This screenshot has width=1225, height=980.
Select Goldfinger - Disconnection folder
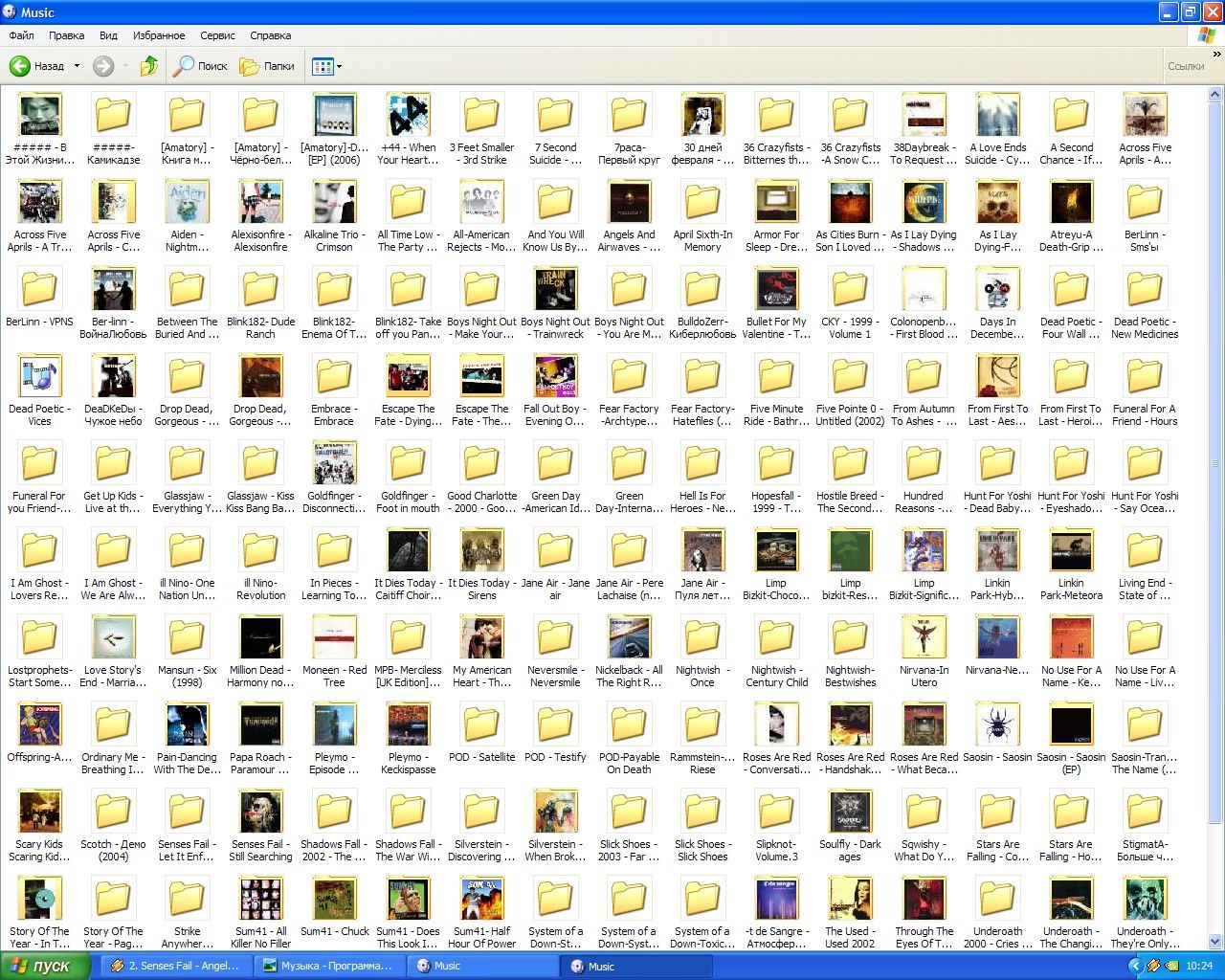334,478
